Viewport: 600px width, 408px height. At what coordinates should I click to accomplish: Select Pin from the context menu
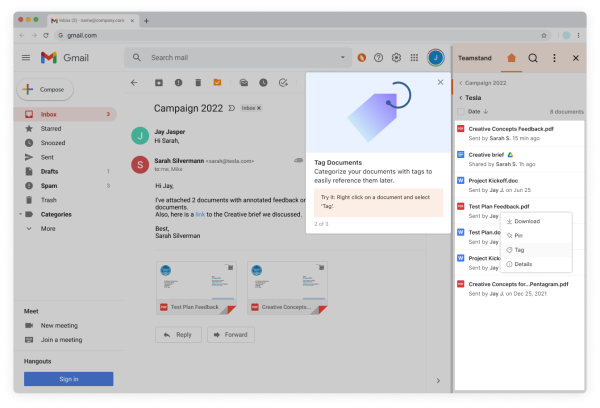click(x=536, y=235)
